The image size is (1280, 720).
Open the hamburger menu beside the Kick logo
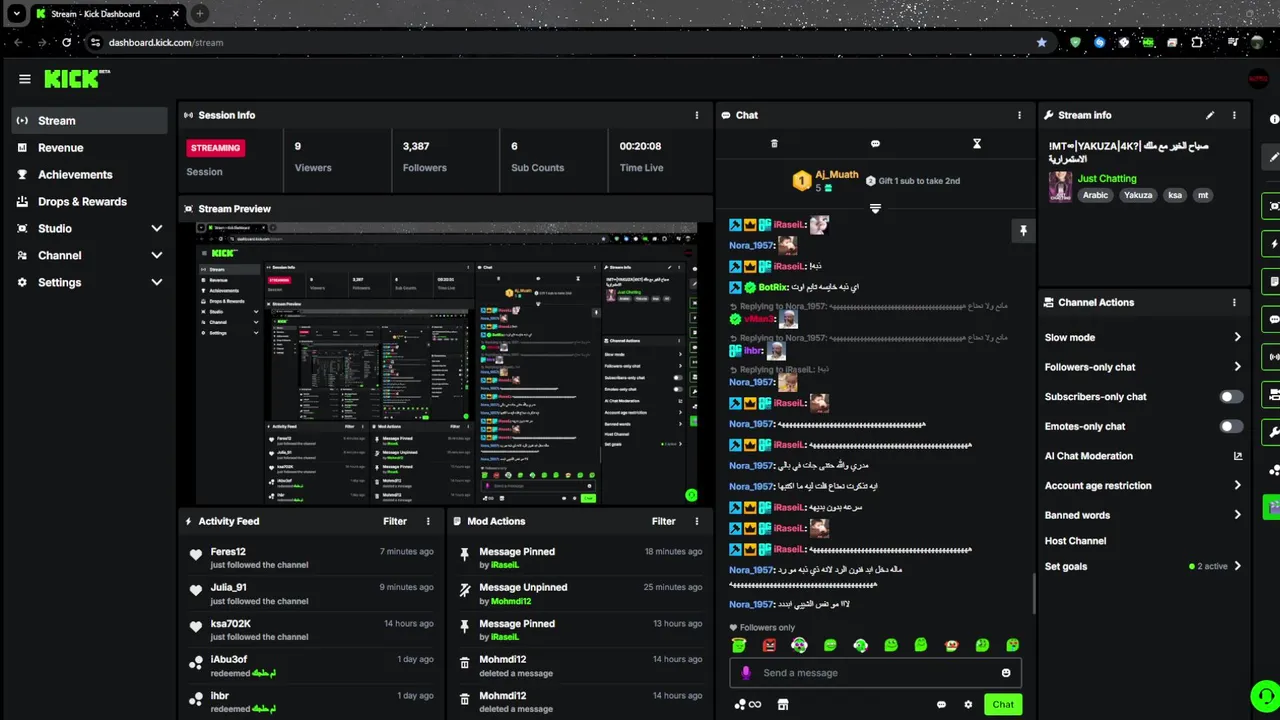click(x=25, y=79)
